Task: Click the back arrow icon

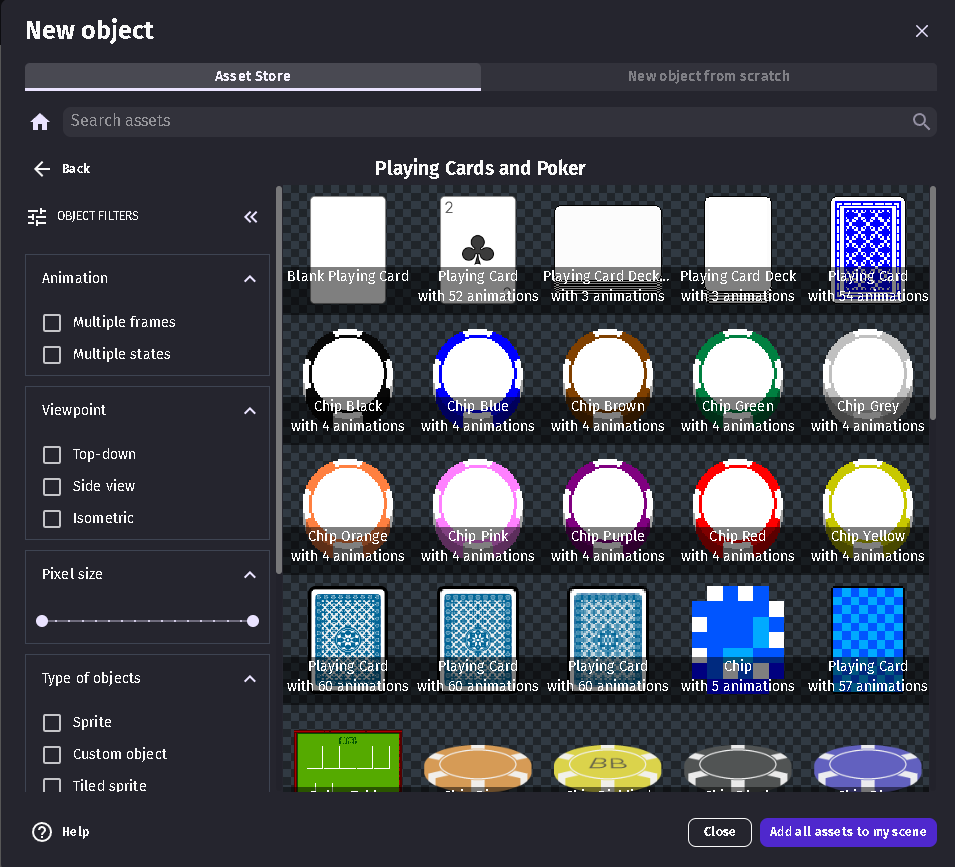Action: point(42,169)
